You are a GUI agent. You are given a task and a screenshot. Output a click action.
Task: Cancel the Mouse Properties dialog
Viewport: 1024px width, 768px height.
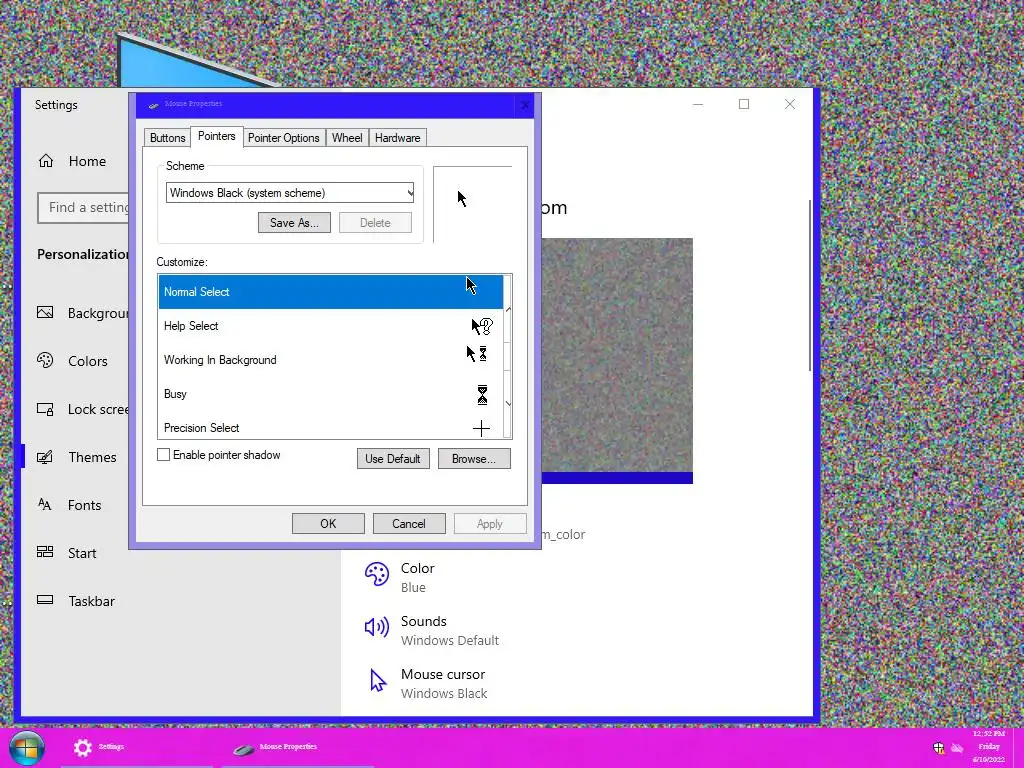coord(409,523)
